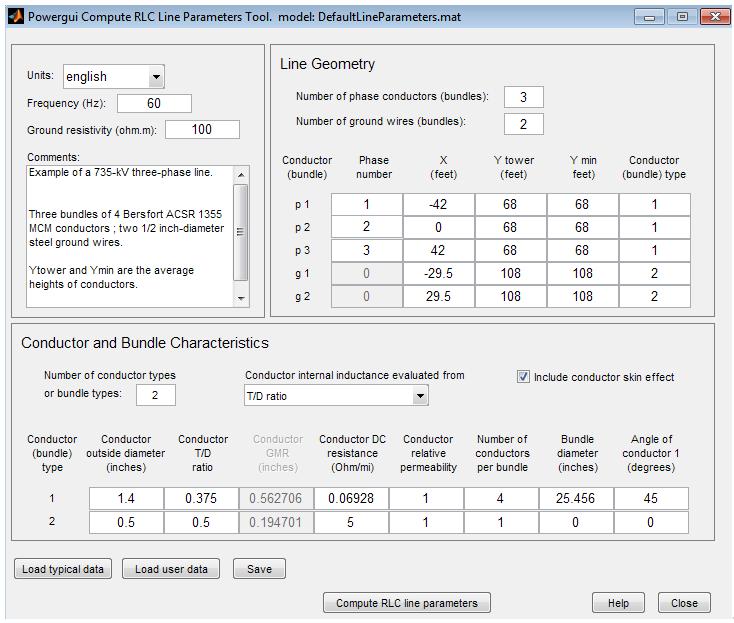
Task: Click p 1 X value -42
Action: pos(439,205)
